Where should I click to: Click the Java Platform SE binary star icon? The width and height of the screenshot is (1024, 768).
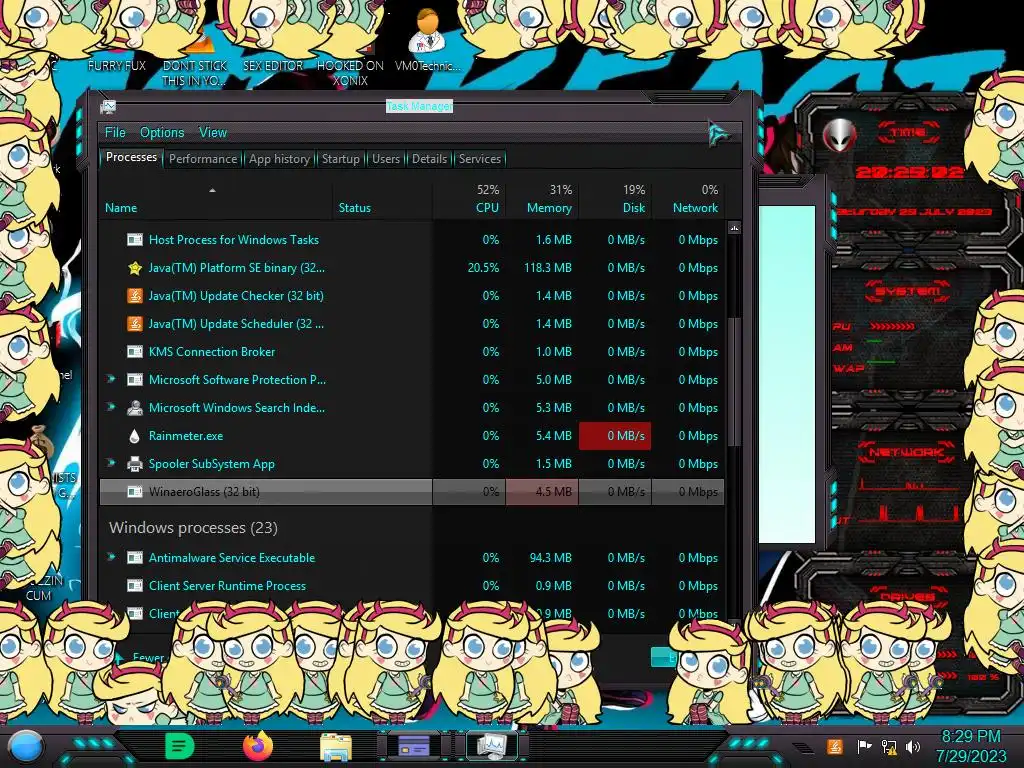pos(135,268)
